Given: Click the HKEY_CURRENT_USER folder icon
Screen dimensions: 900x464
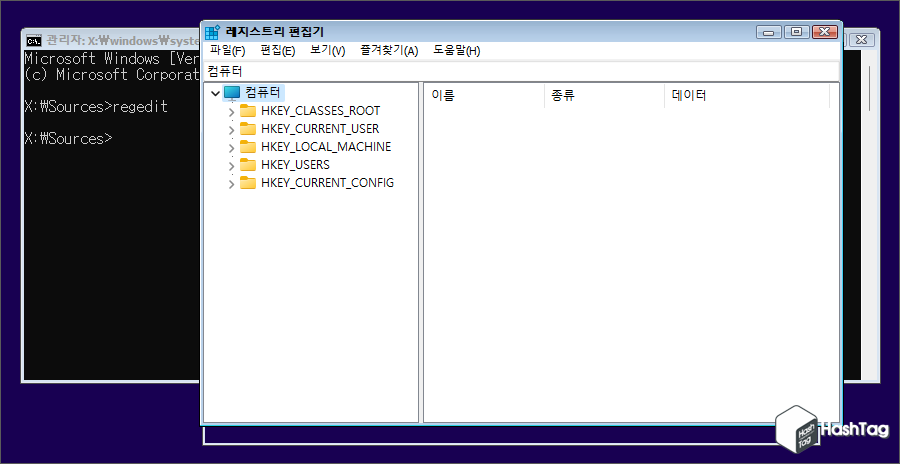Looking at the screenshot, I should (x=248, y=129).
